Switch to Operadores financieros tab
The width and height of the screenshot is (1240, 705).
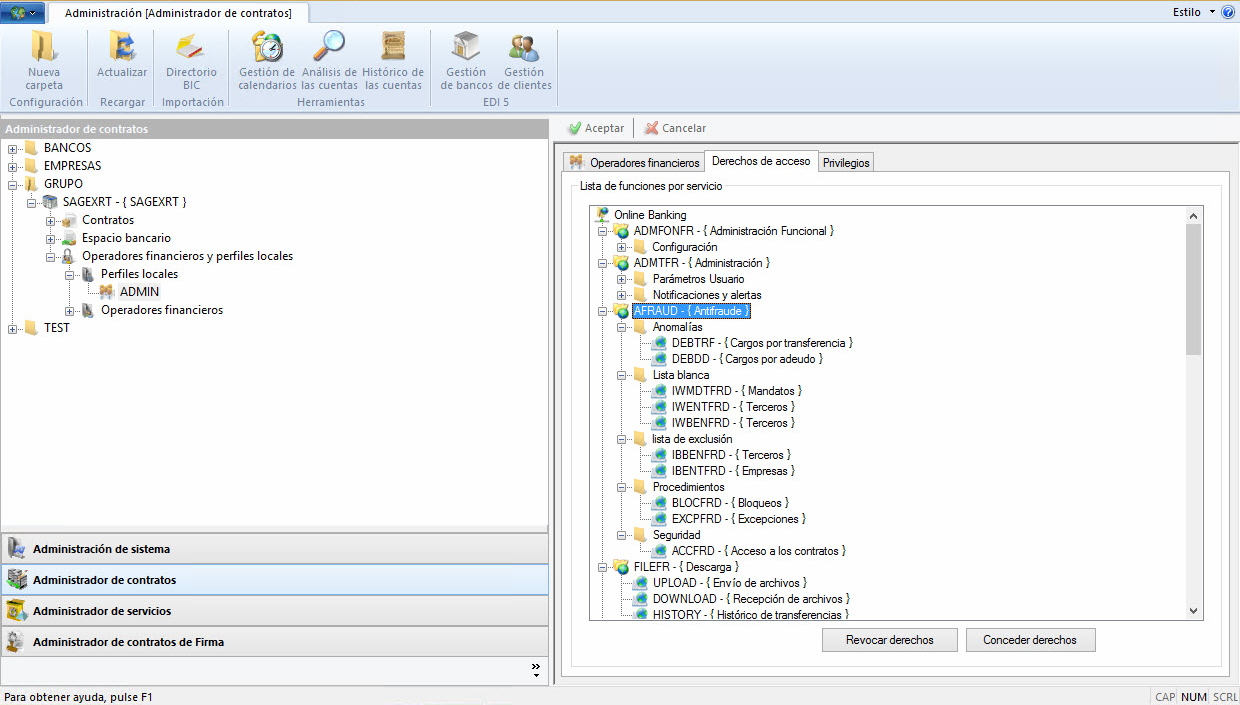[634, 162]
